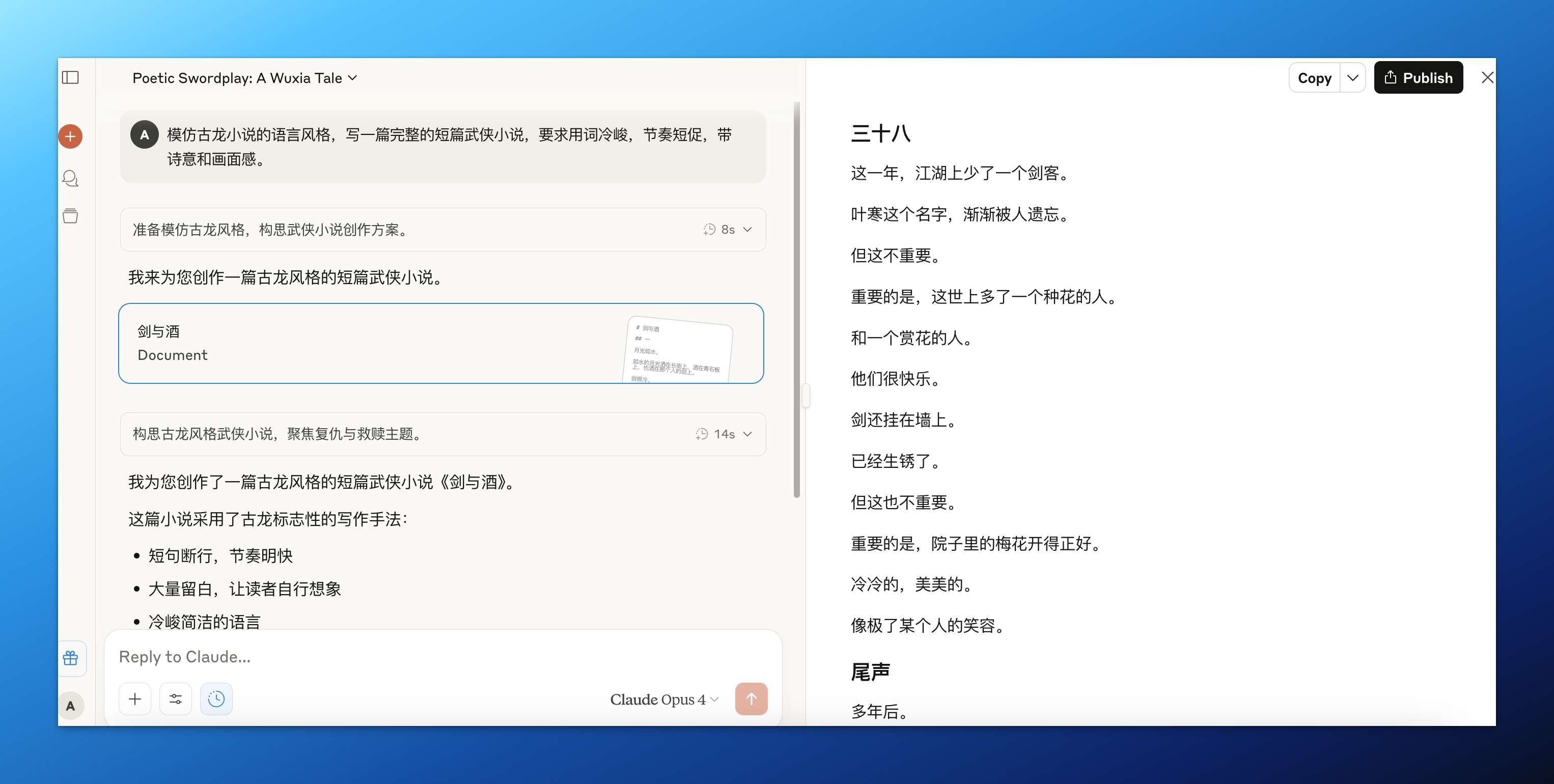Screen dimensions: 1554x784
Task: Open the chats history icon
Action: tap(71, 178)
